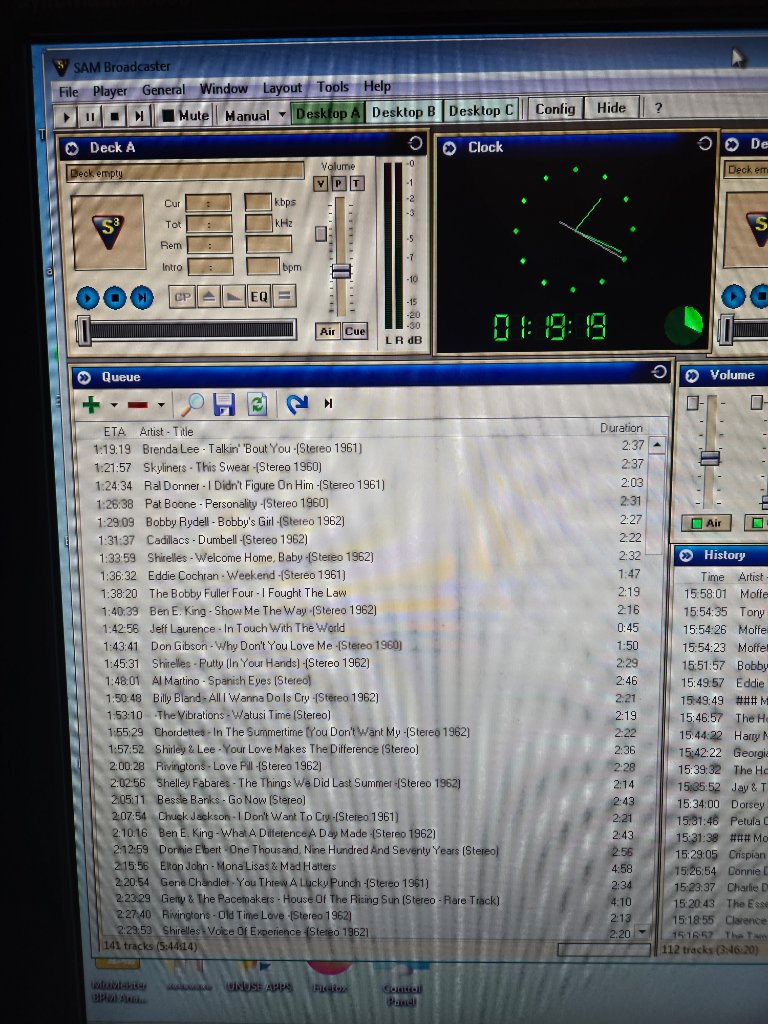Image resolution: width=768 pixels, height=1024 pixels.
Task: Toggle the Mute button in toolbar
Action: [185, 116]
